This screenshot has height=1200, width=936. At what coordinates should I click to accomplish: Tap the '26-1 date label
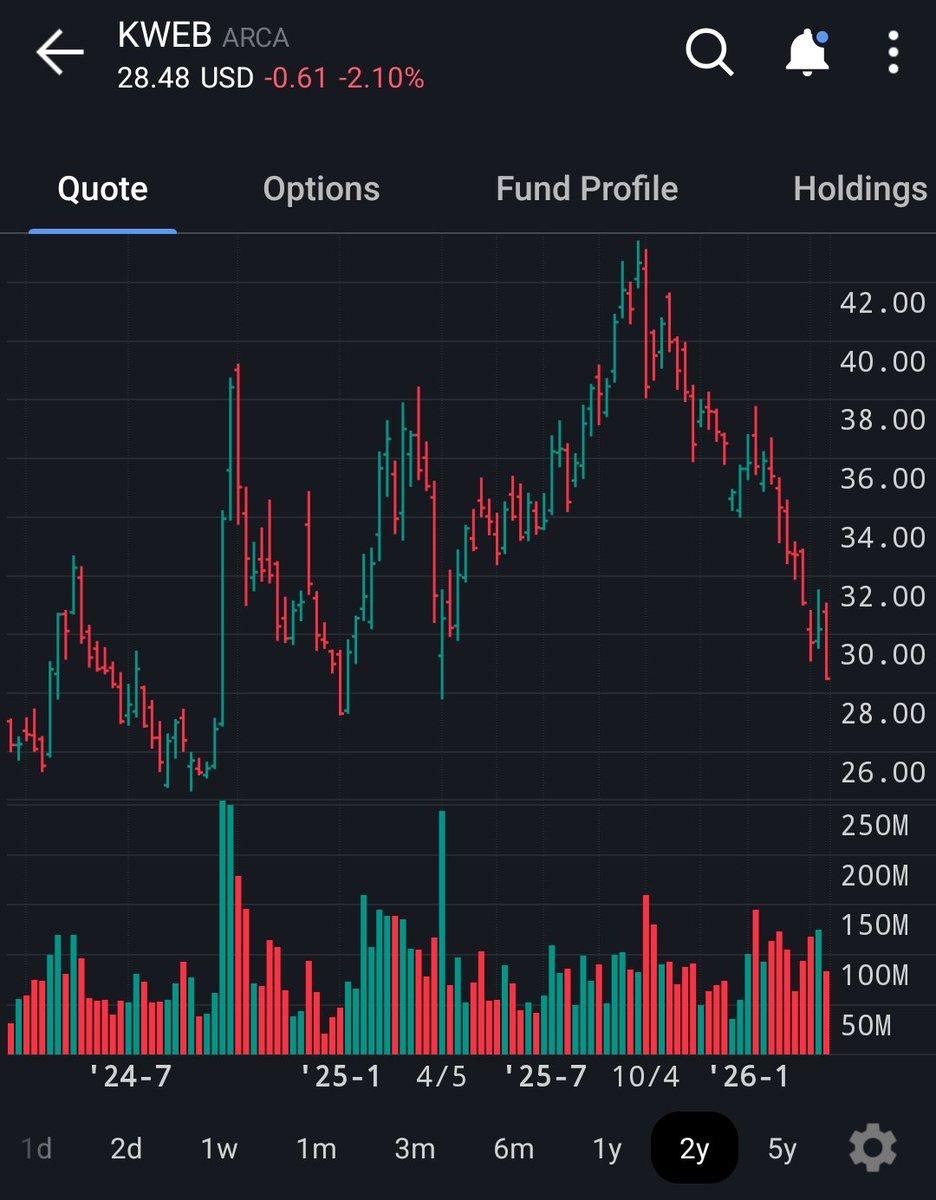tap(749, 1076)
